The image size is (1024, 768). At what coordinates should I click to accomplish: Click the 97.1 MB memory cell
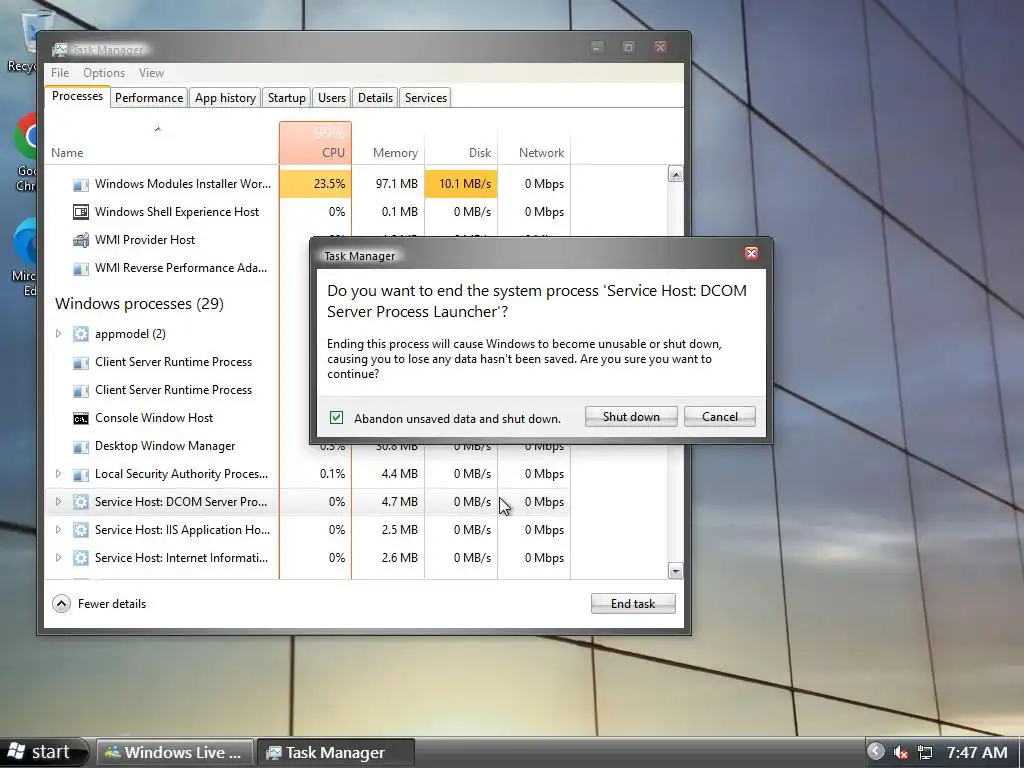click(389, 184)
